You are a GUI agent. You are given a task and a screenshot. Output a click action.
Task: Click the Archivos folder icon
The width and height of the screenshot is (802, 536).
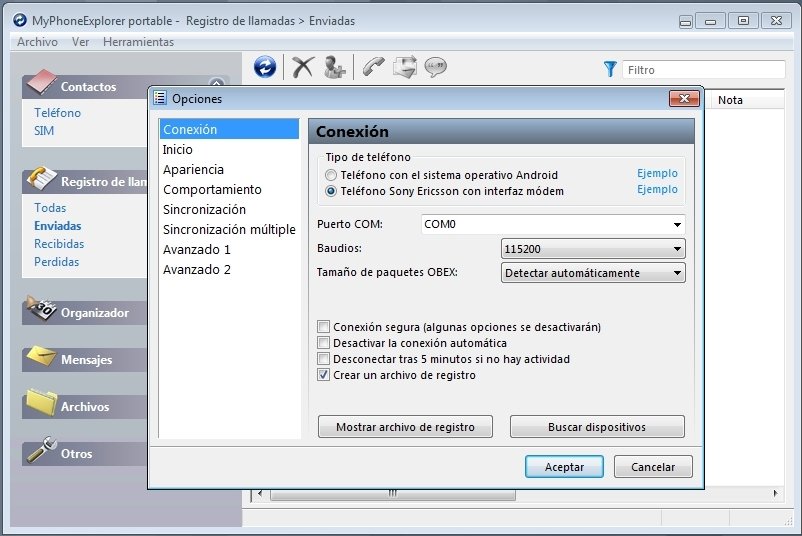[x=41, y=402]
